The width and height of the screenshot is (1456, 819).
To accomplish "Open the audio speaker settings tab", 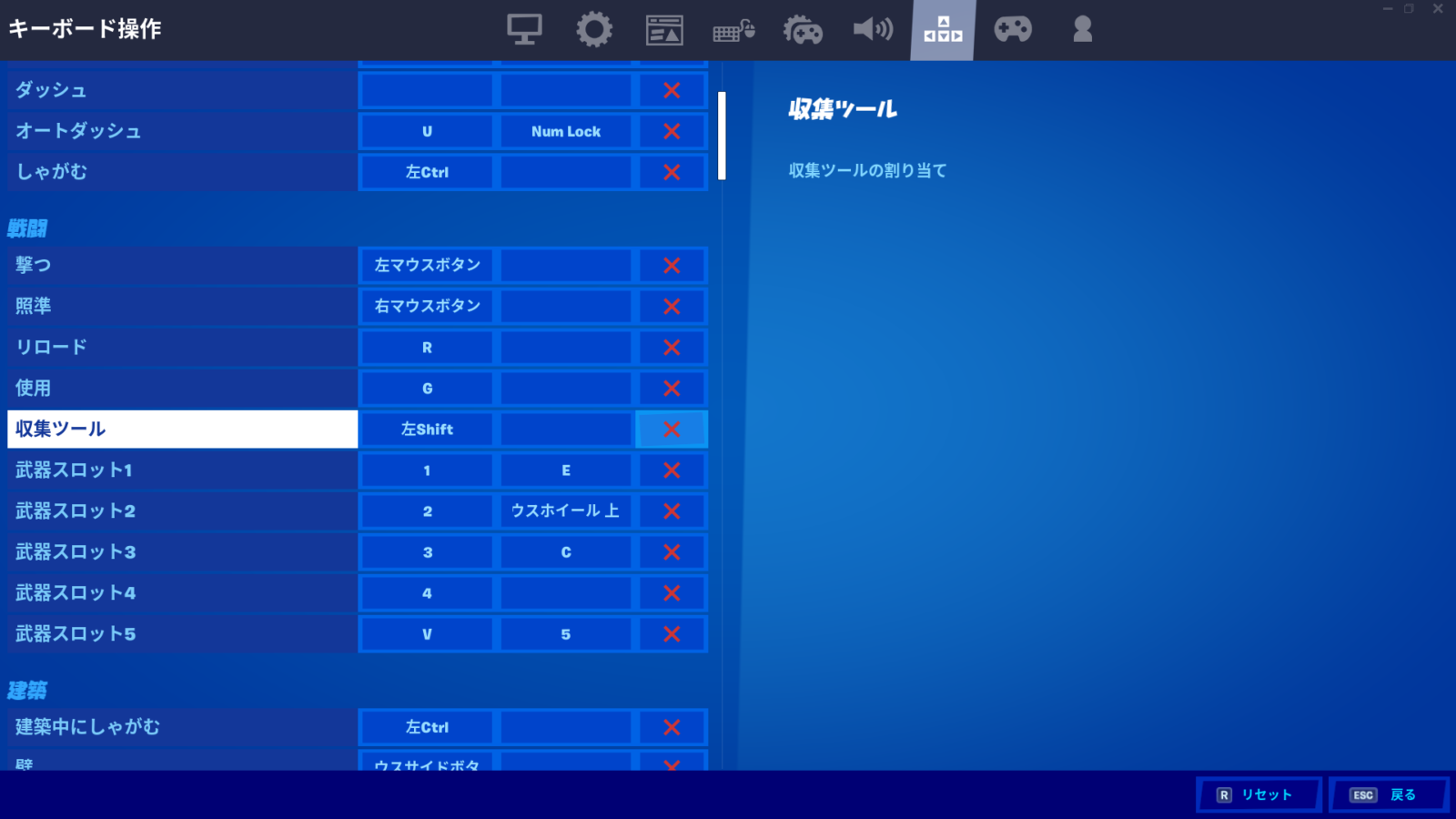I will click(873, 30).
